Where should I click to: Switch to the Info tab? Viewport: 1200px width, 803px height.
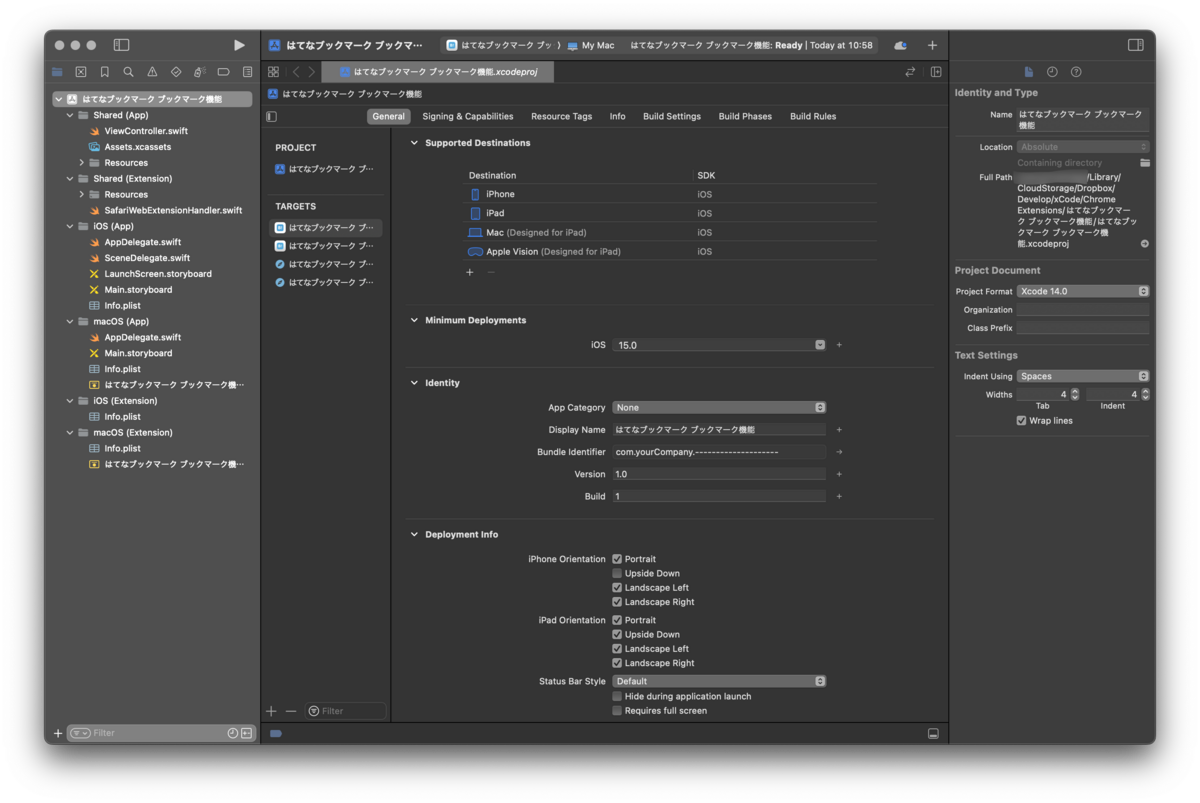click(618, 116)
